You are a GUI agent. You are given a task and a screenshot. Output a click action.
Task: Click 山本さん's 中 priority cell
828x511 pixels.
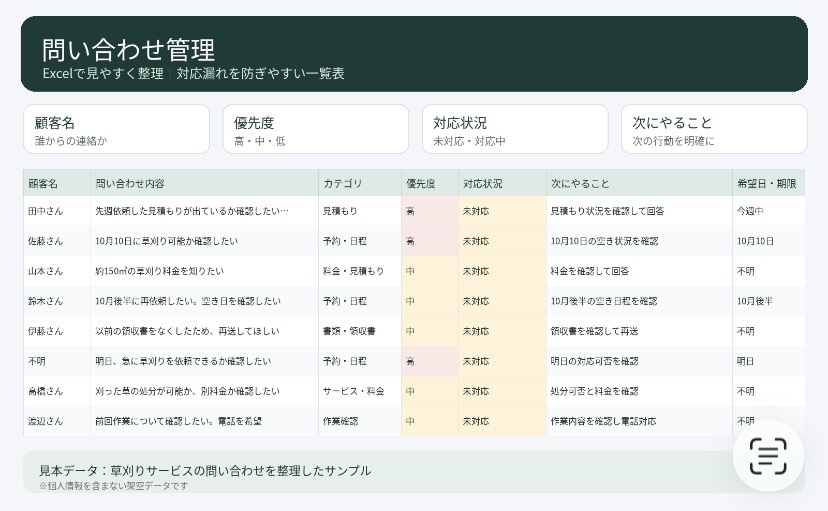tap(430, 271)
